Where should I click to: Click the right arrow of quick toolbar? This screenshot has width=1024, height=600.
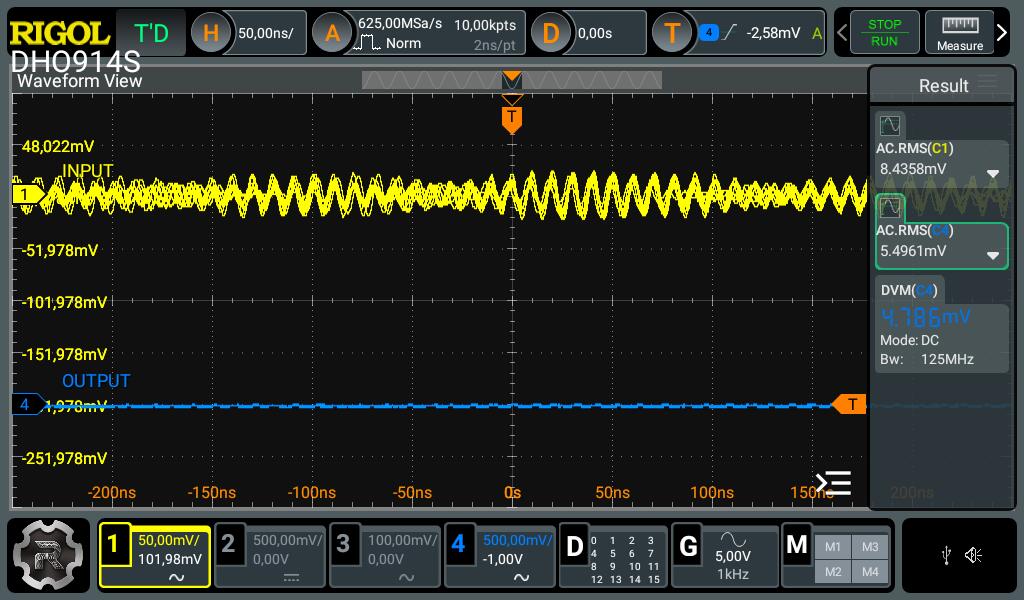tap(1002, 33)
